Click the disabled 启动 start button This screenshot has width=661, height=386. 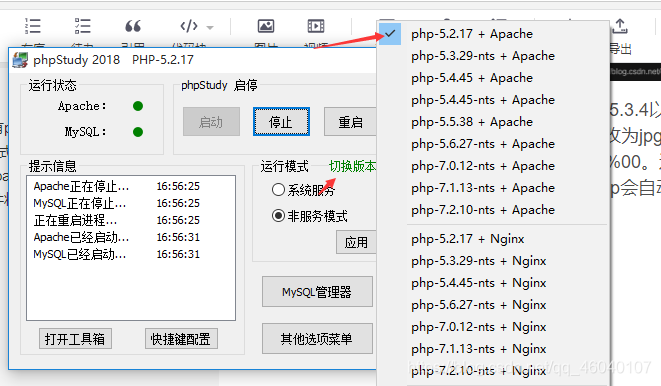[211, 121]
